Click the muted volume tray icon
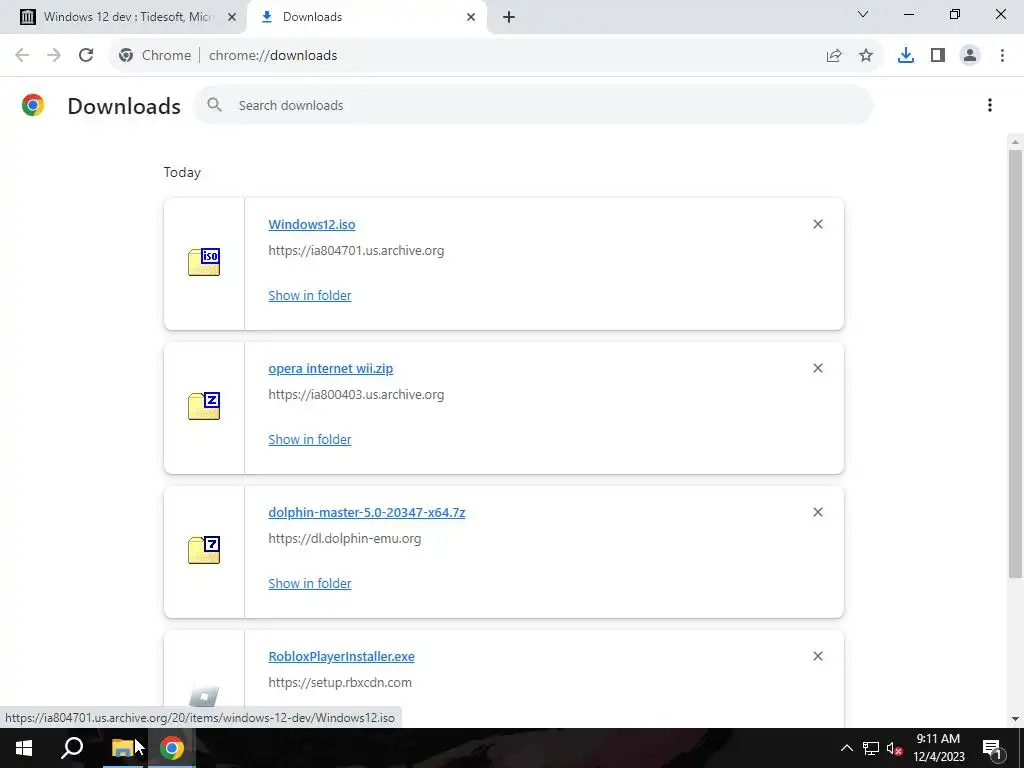This screenshot has height=768, width=1024. click(x=894, y=748)
